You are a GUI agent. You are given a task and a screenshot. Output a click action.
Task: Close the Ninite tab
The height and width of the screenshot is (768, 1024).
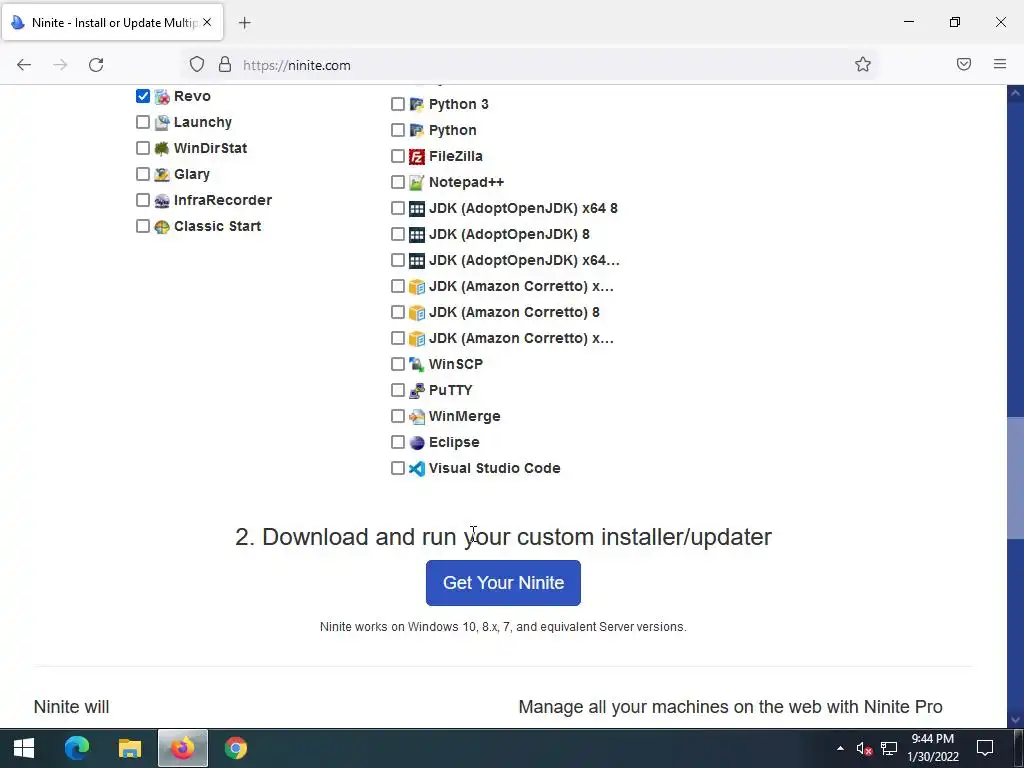click(207, 22)
